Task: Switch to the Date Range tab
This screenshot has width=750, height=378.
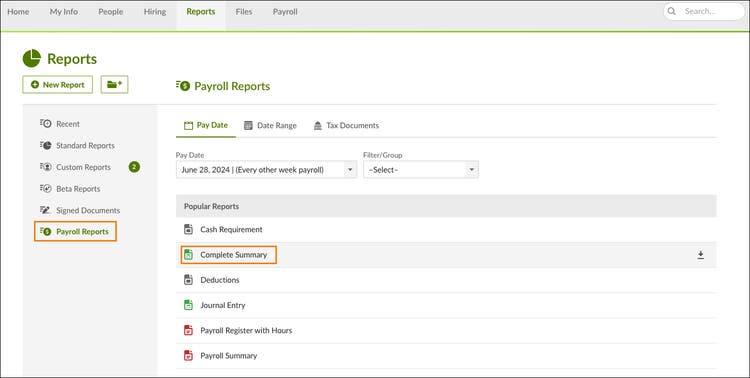Action: pos(270,125)
